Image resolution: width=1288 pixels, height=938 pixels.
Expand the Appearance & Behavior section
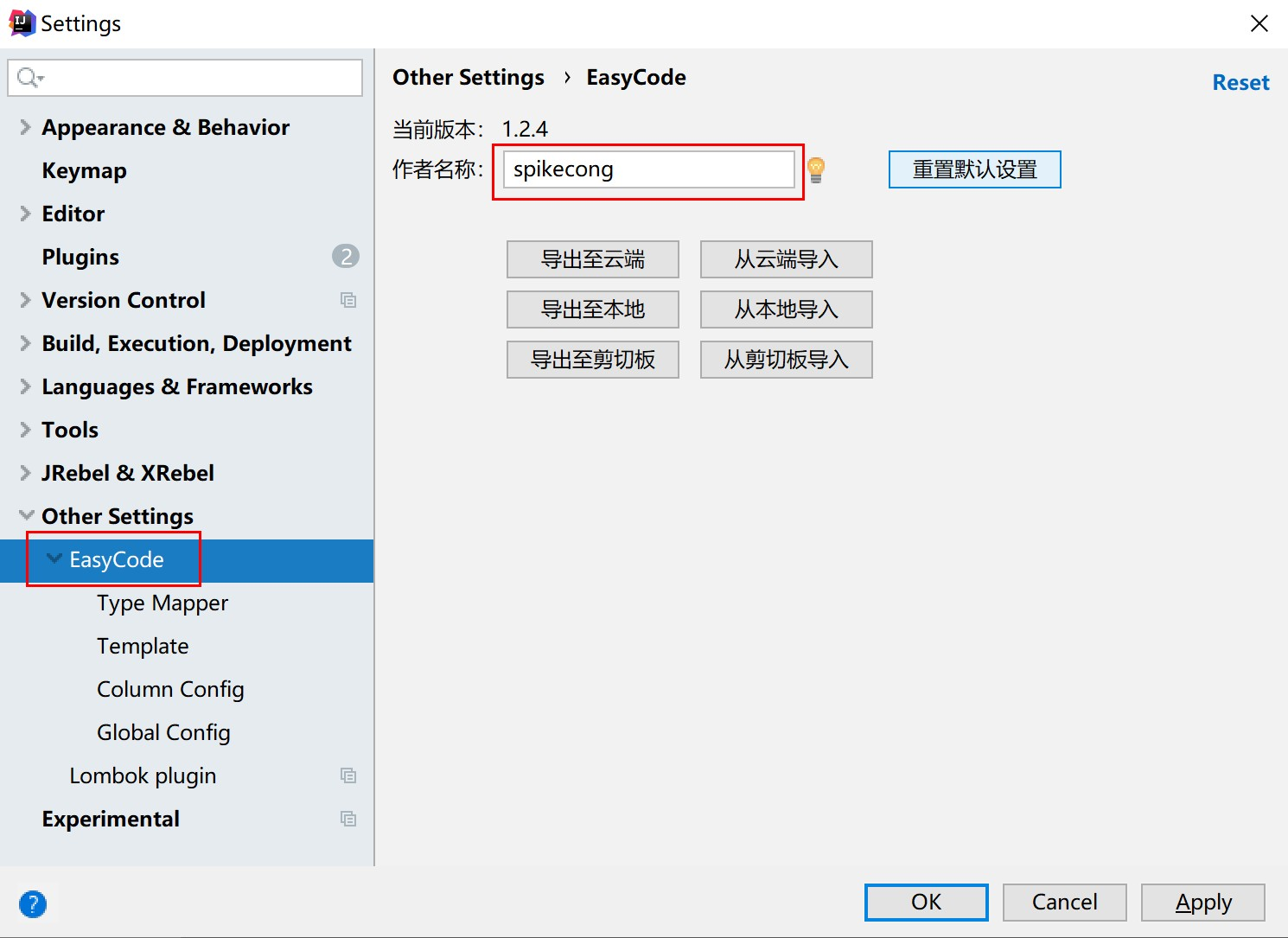pos(25,127)
